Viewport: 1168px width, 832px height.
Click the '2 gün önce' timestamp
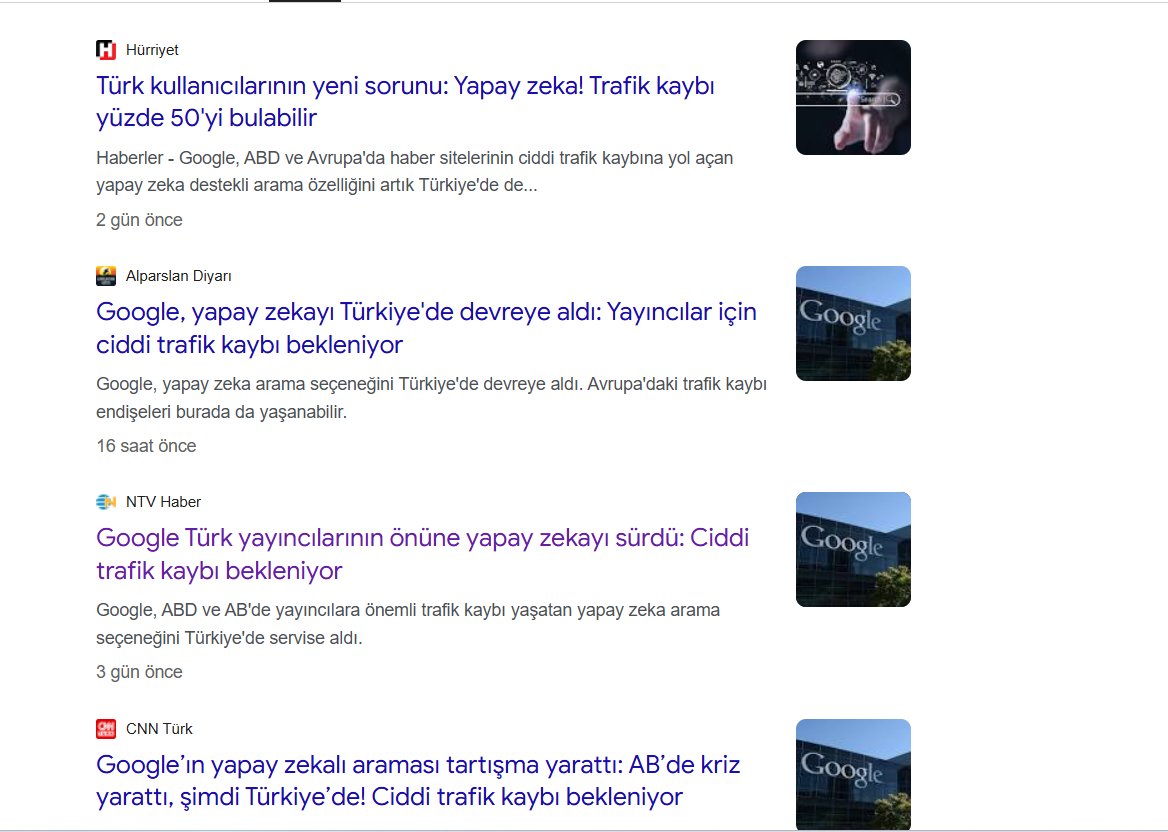(139, 220)
